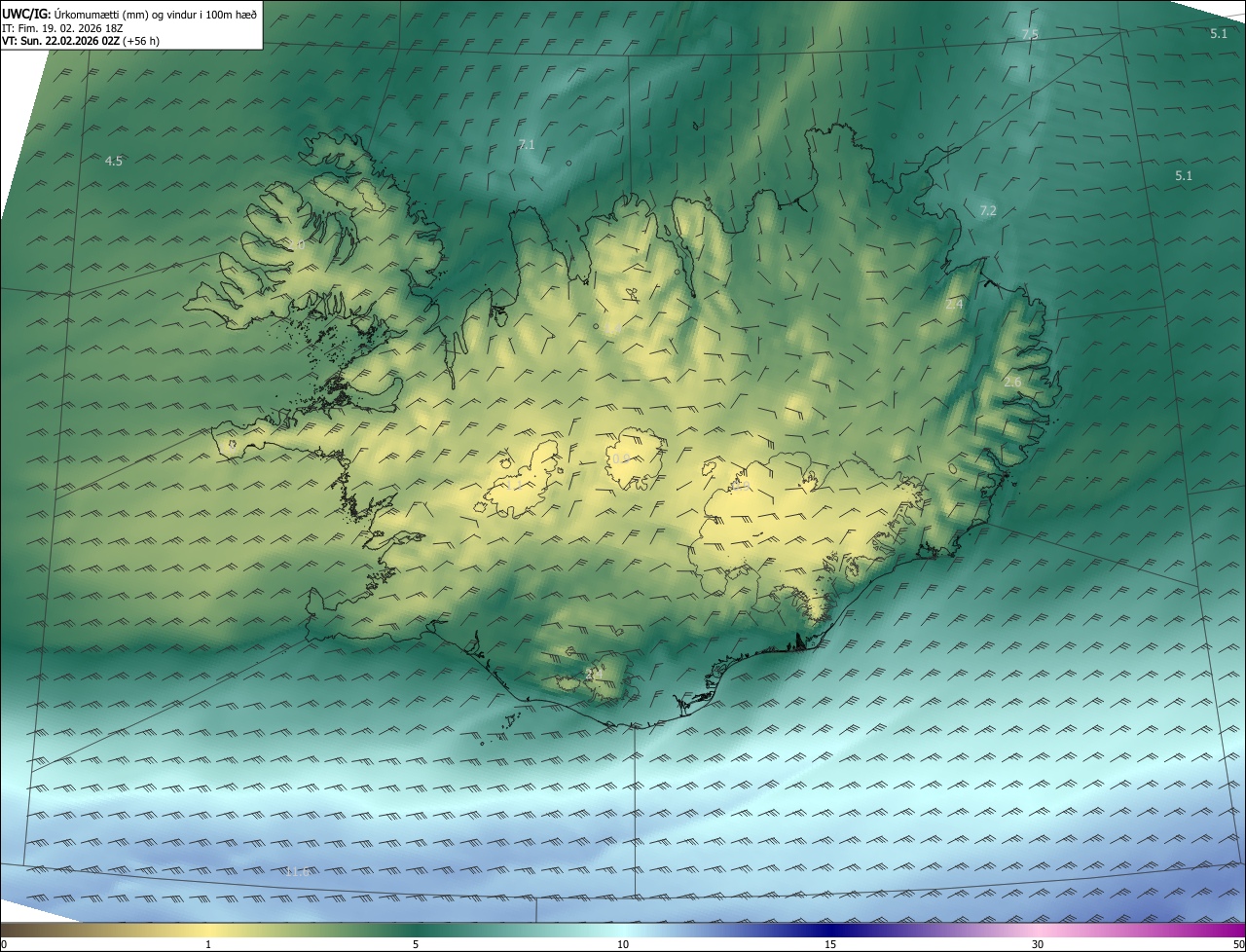
Task: Click the 15 tick on the color scale
Action: point(830,944)
